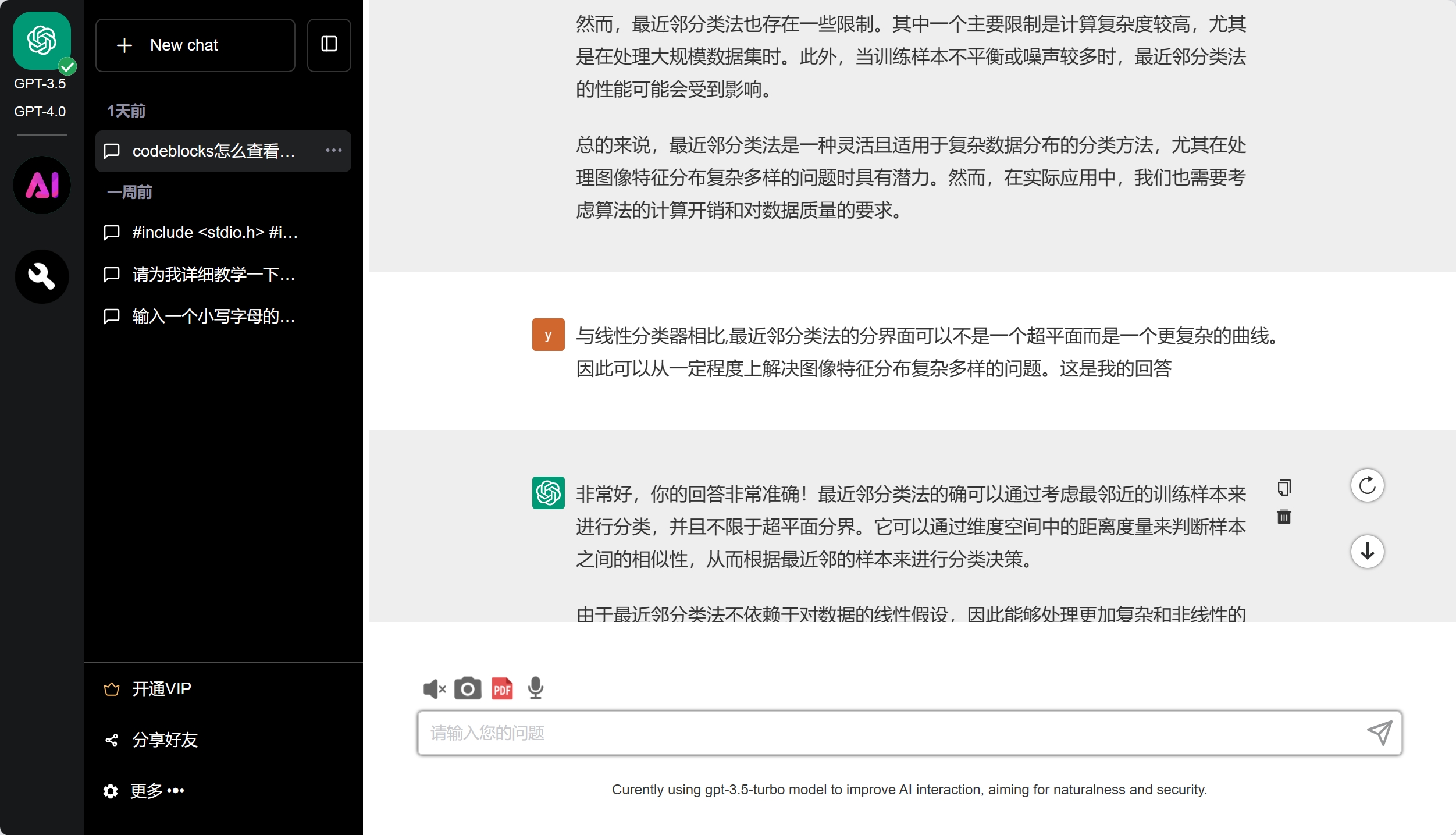
Task: Delete the reply using trash icon
Action: coord(1284,517)
